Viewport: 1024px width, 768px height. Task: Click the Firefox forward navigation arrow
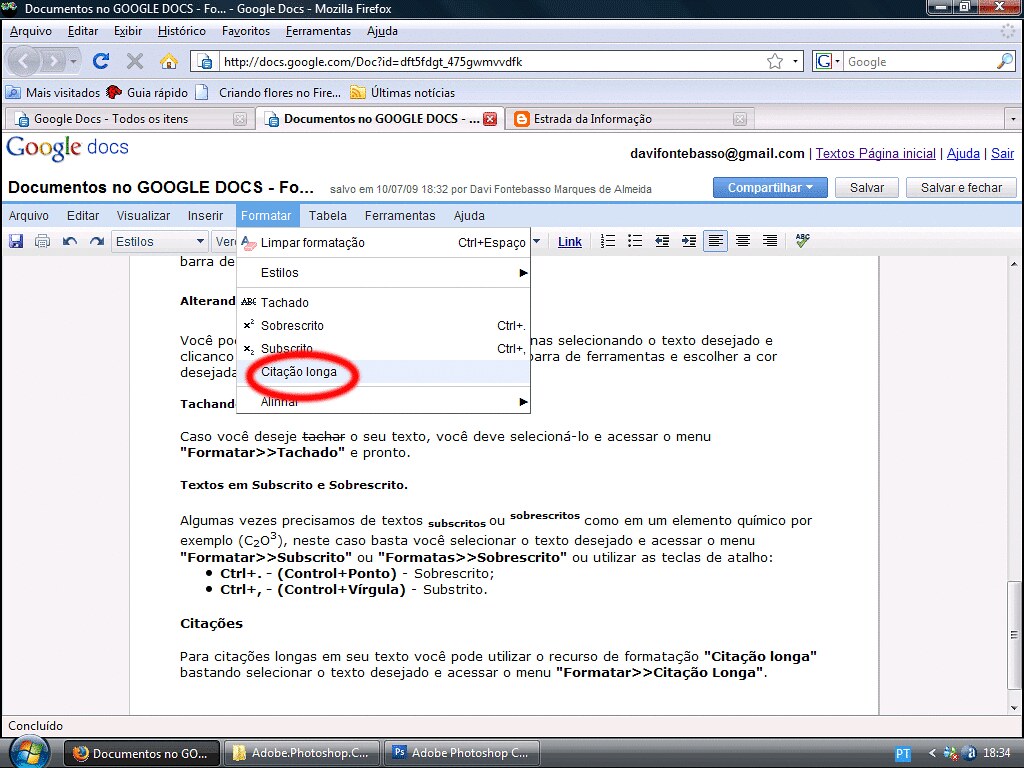click(x=53, y=61)
